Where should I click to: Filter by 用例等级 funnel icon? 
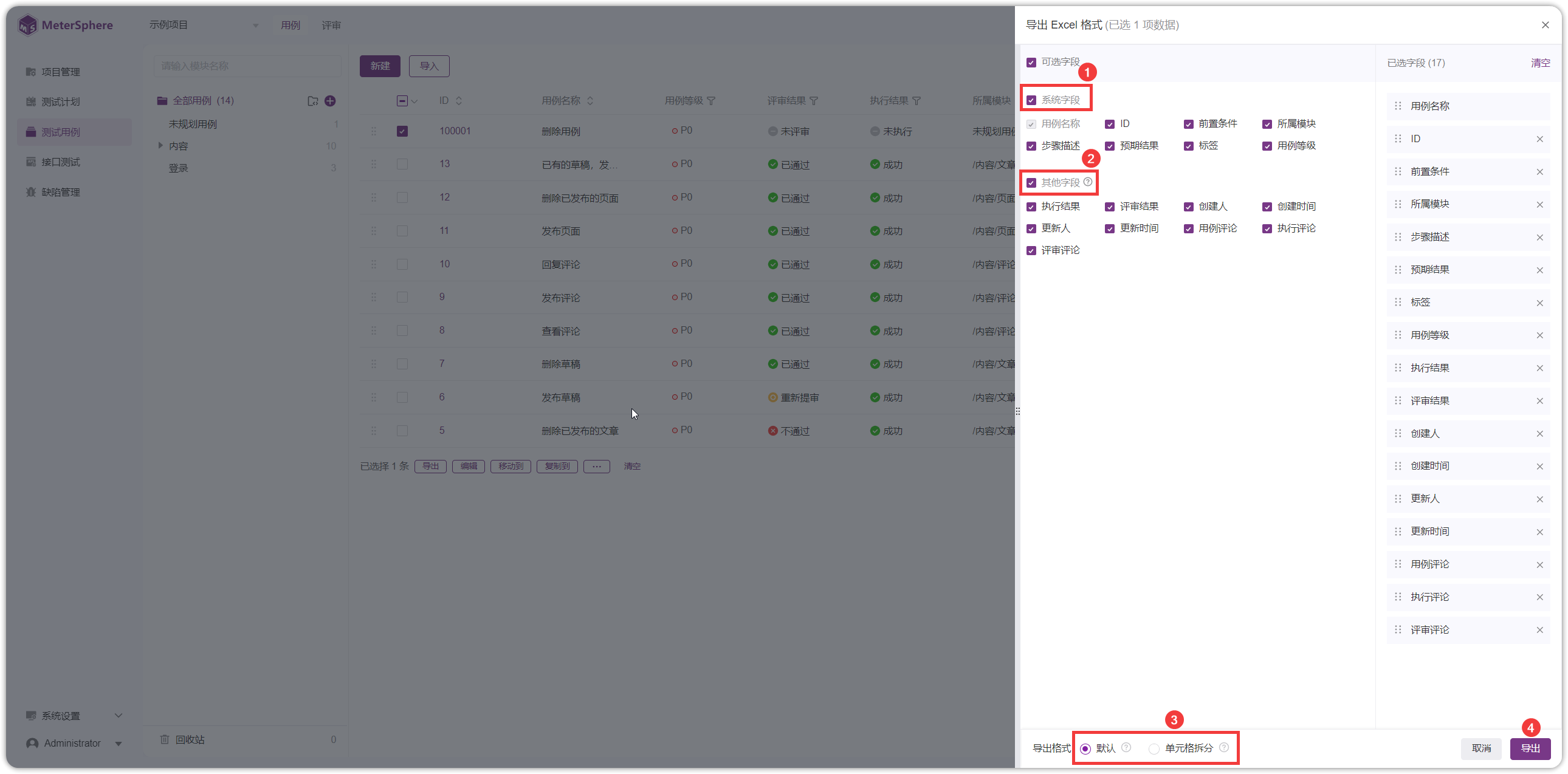click(x=711, y=101)
